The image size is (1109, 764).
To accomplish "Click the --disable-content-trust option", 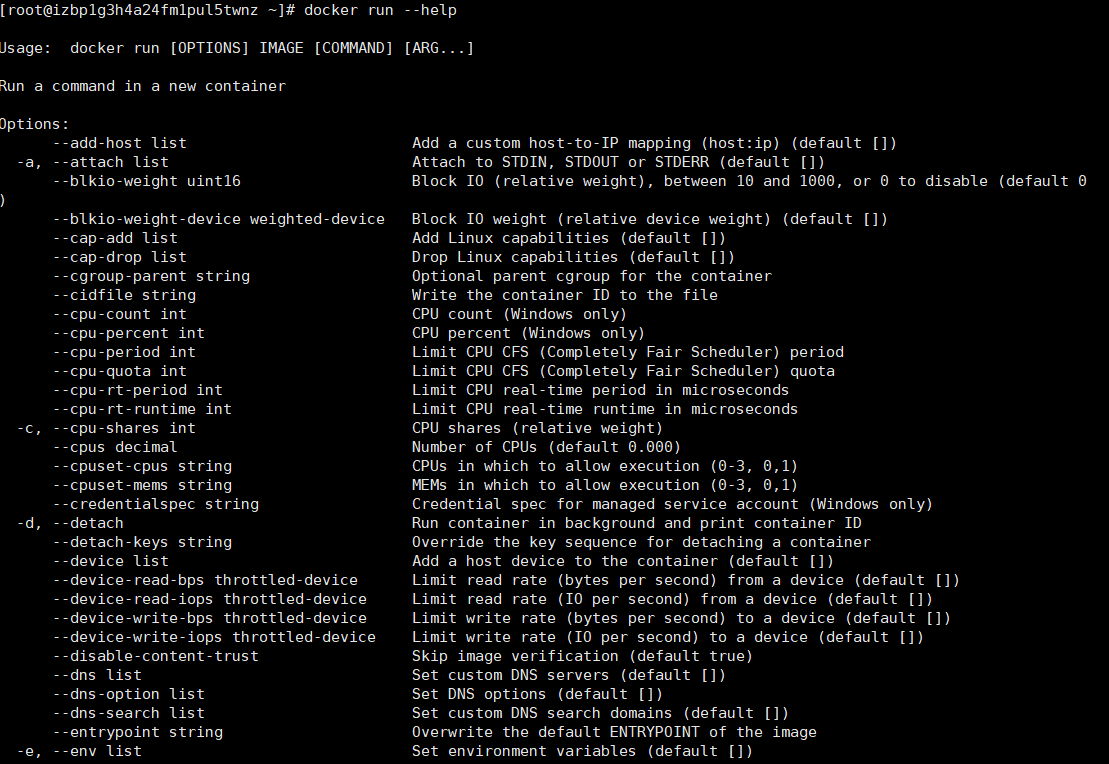I will pos(156,656).
